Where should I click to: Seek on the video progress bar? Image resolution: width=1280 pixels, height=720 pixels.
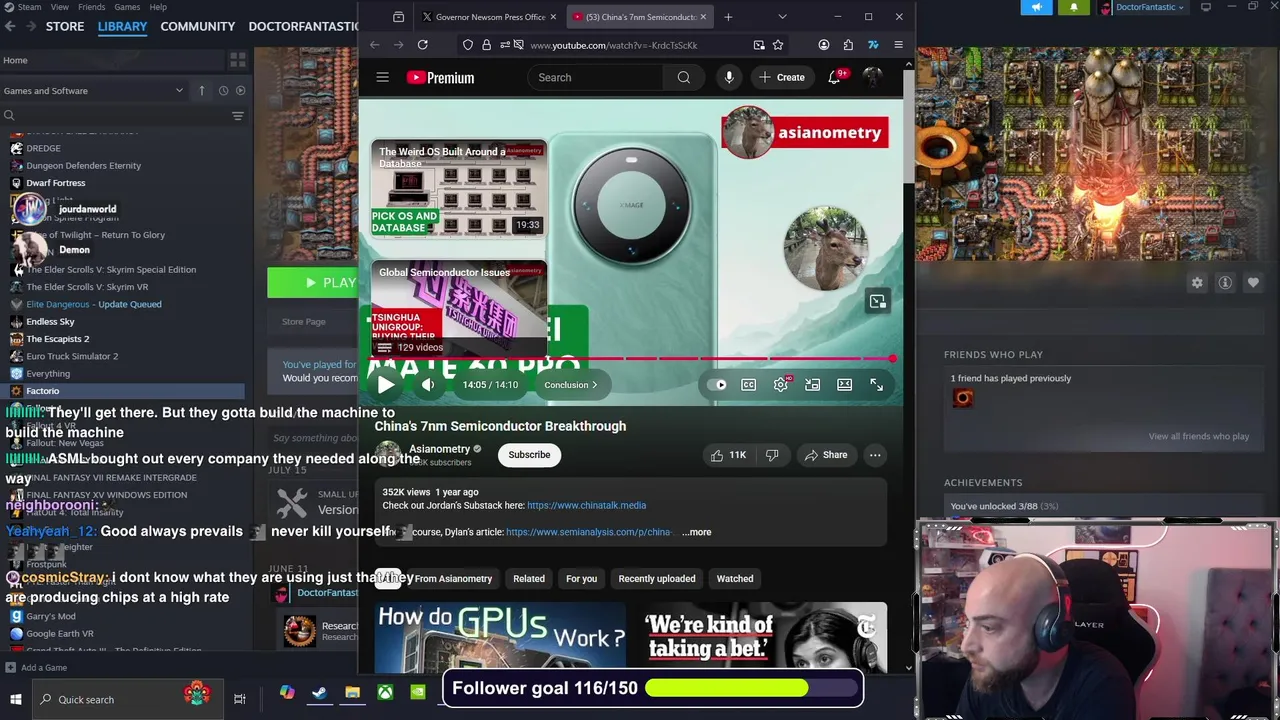pos(631,359)
